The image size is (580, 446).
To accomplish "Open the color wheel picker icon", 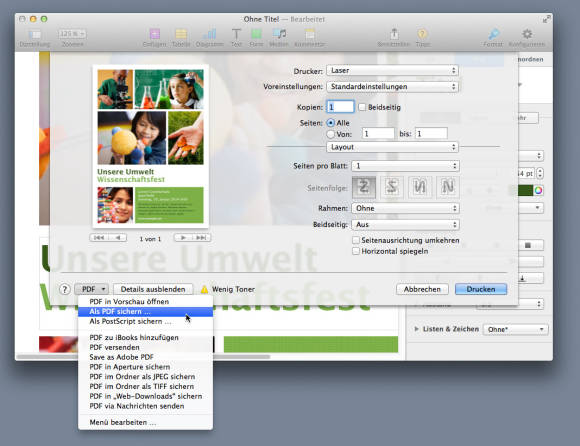I will tap(538, 190).
